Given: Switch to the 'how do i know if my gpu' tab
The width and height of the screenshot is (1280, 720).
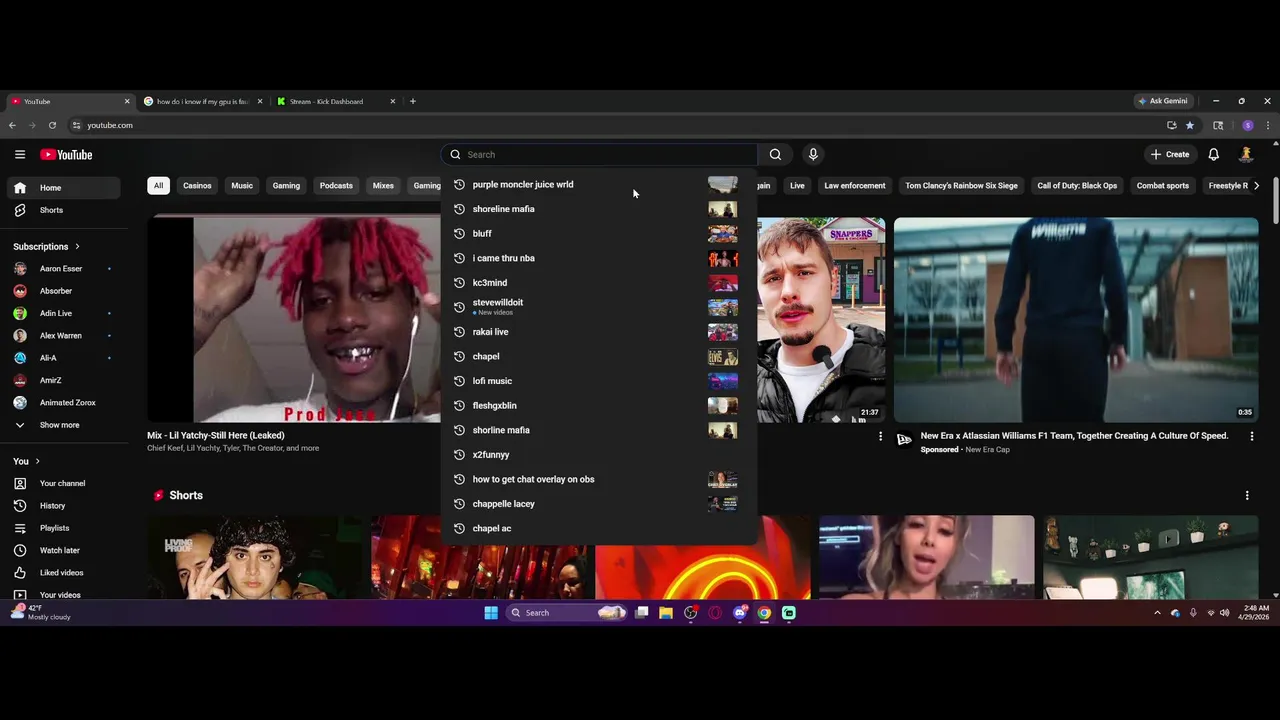Looking at the screenshot, I should click(x=203, y=101).
